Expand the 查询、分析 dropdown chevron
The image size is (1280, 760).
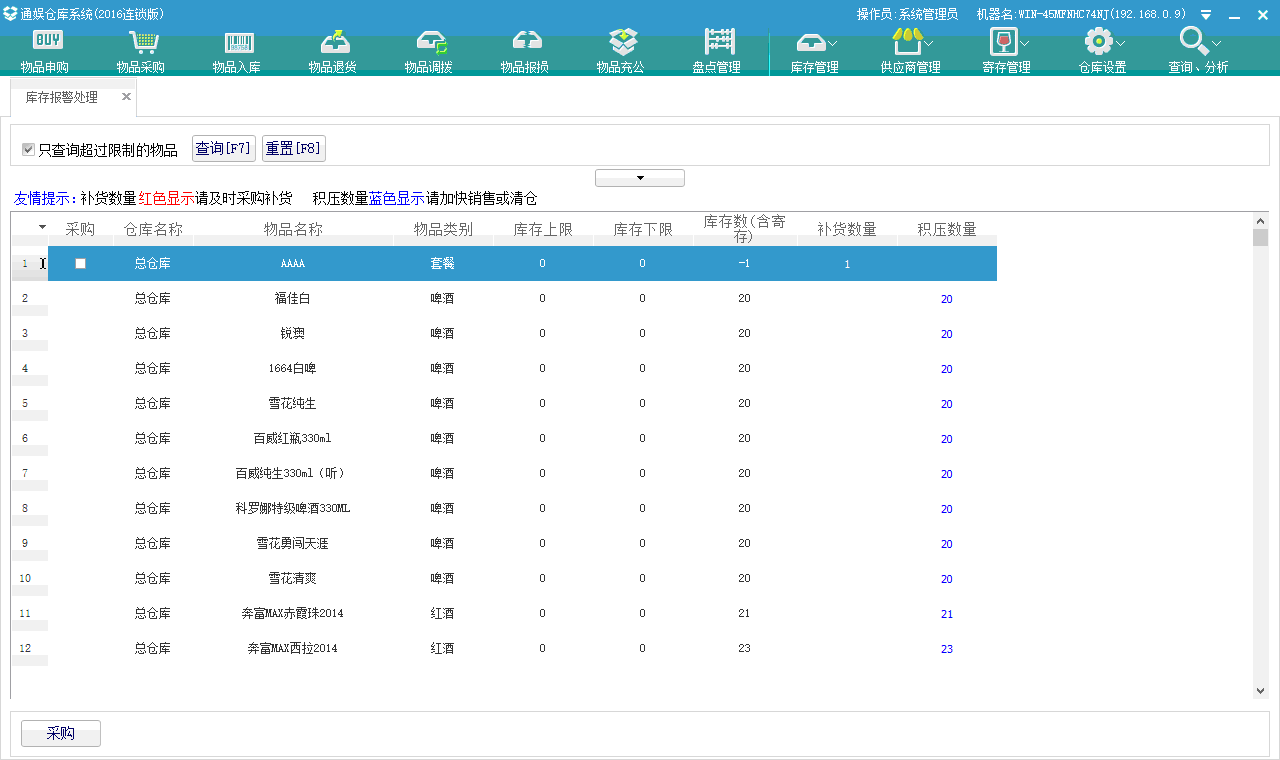(1216, 44)
